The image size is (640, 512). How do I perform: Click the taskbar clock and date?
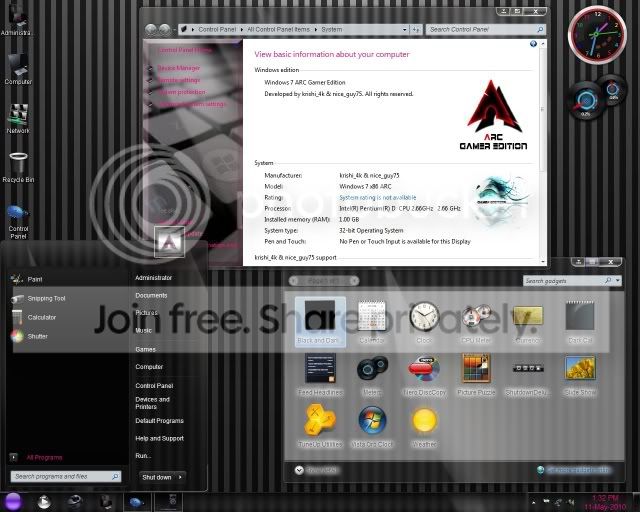(605, 503)
